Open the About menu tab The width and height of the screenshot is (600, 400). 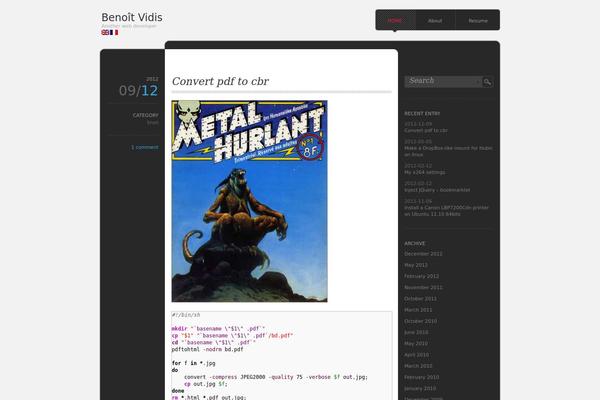pyautogui.click(x=435, y=21)
